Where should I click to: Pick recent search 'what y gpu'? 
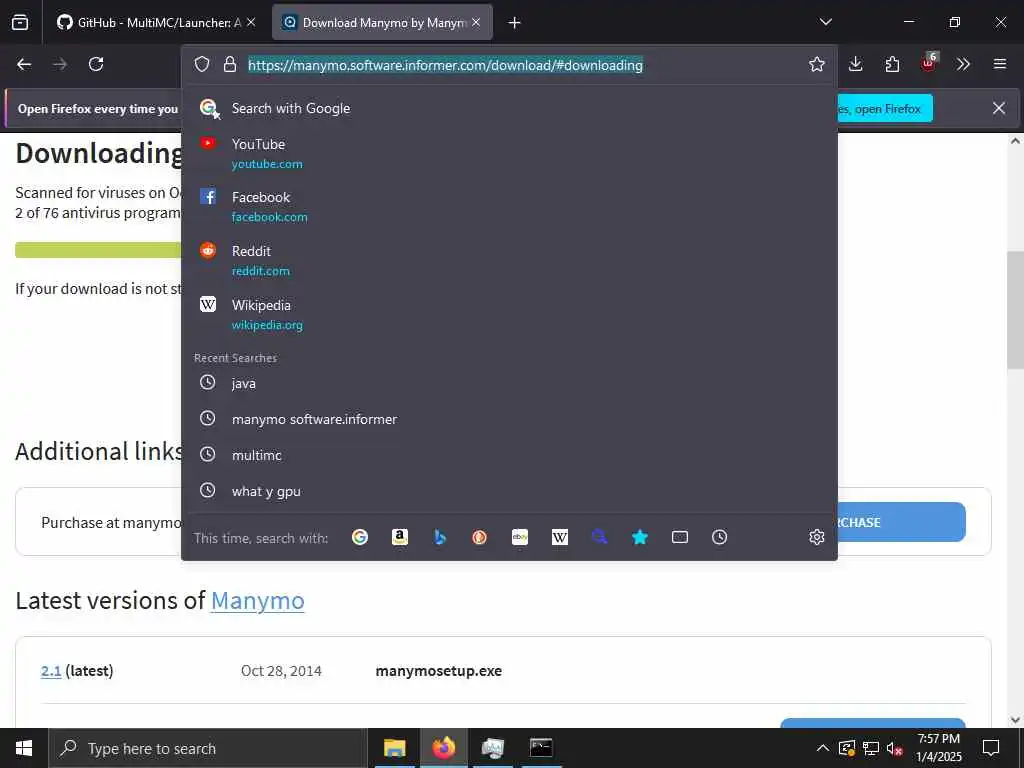pyautogui.click(x=509, y=491)
